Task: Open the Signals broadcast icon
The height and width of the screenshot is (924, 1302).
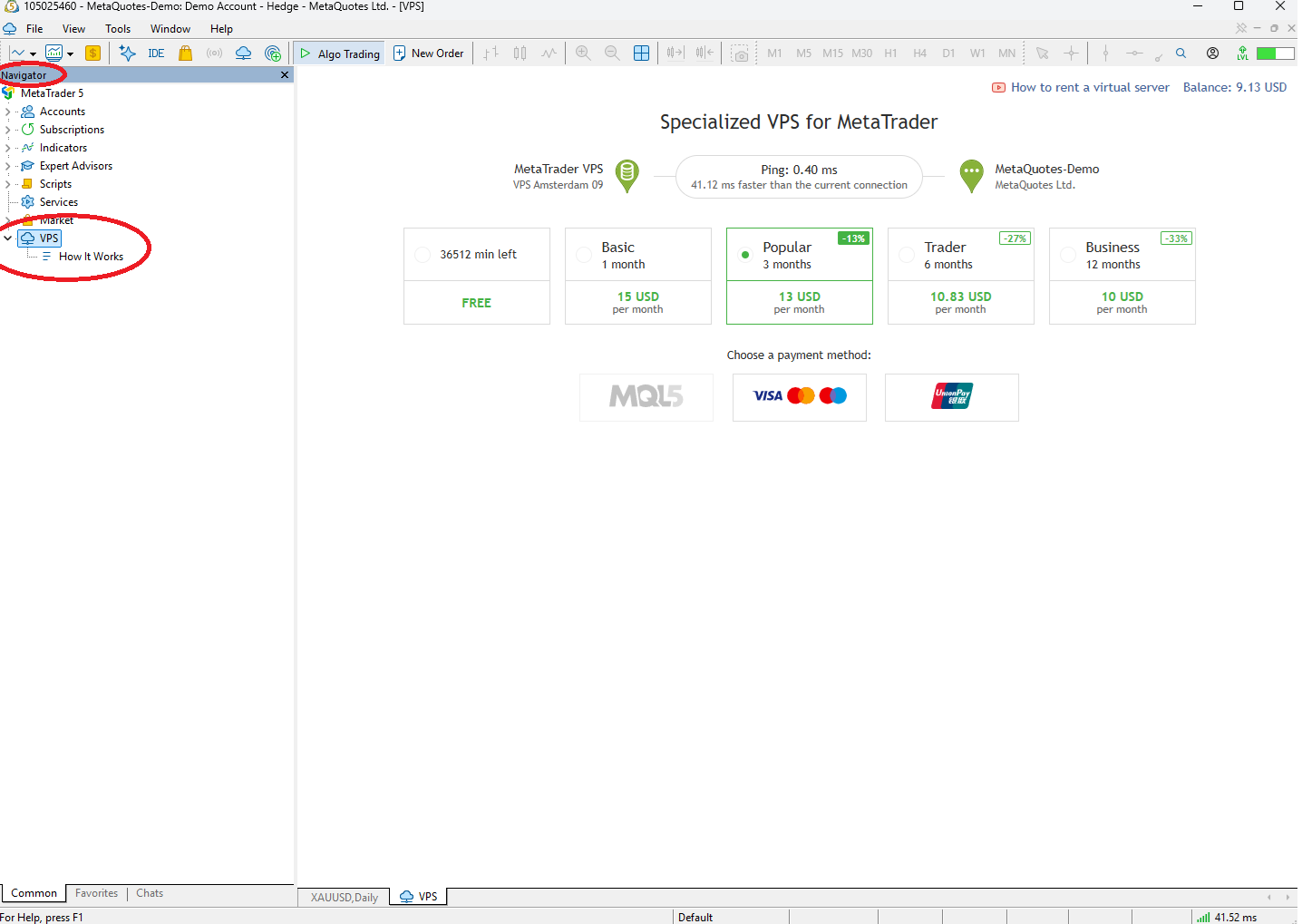Action: [215, 53]
